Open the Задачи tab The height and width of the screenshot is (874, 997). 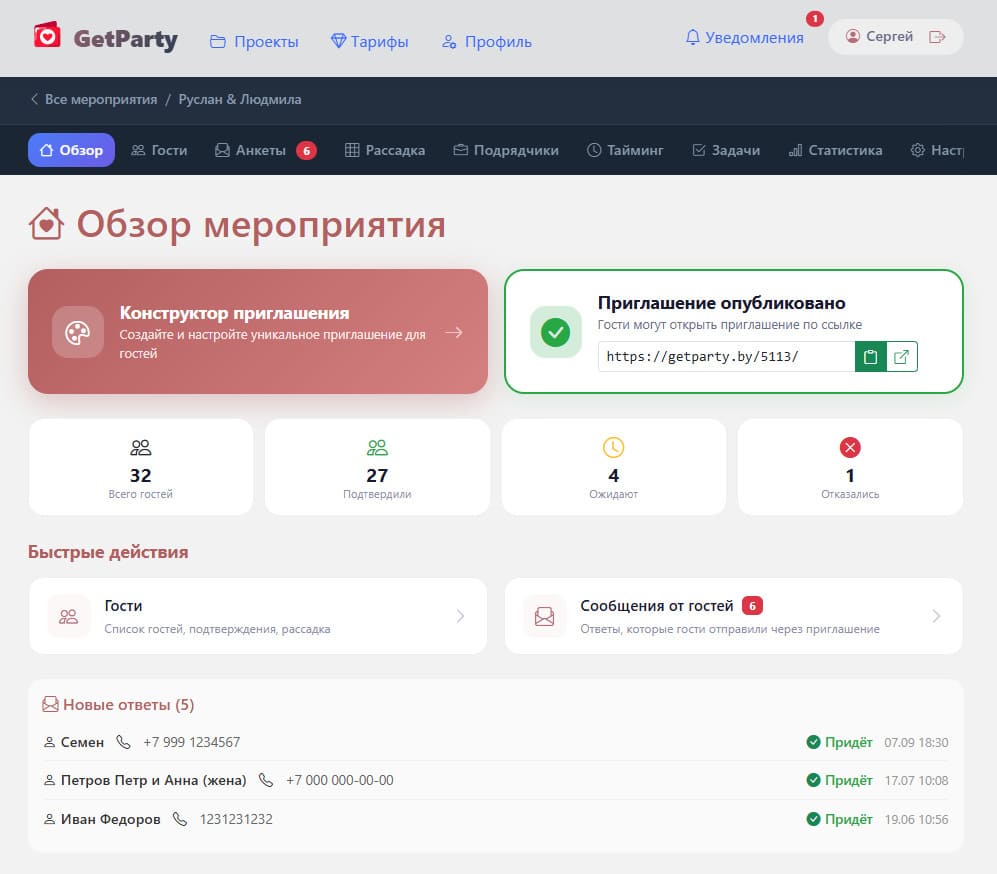click(x=726, y=150)
